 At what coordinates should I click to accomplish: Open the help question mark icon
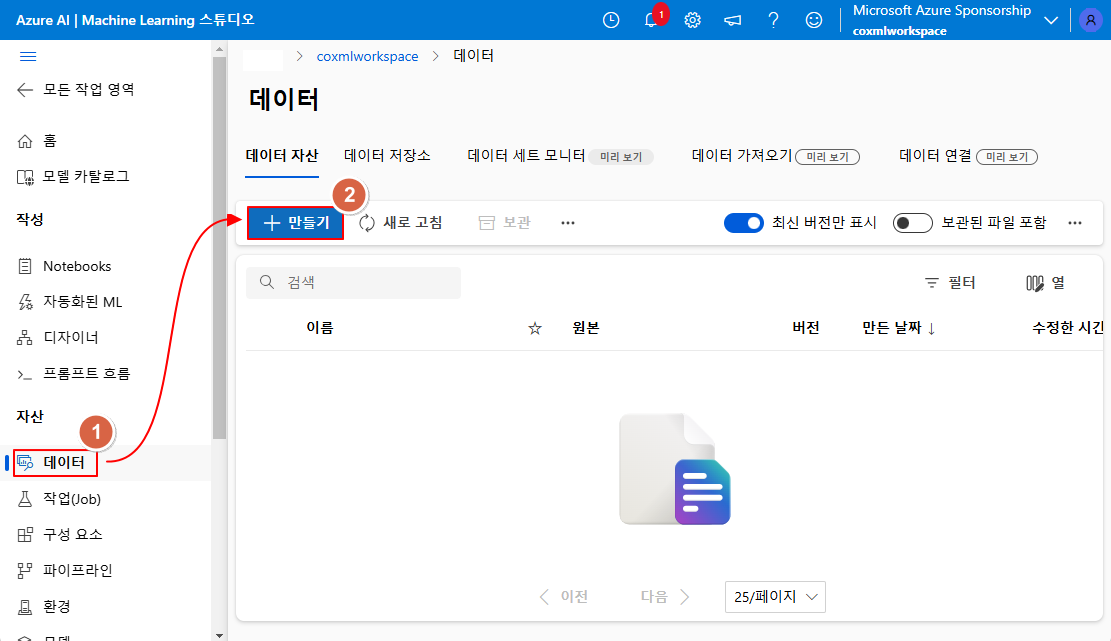pos(773,21)
